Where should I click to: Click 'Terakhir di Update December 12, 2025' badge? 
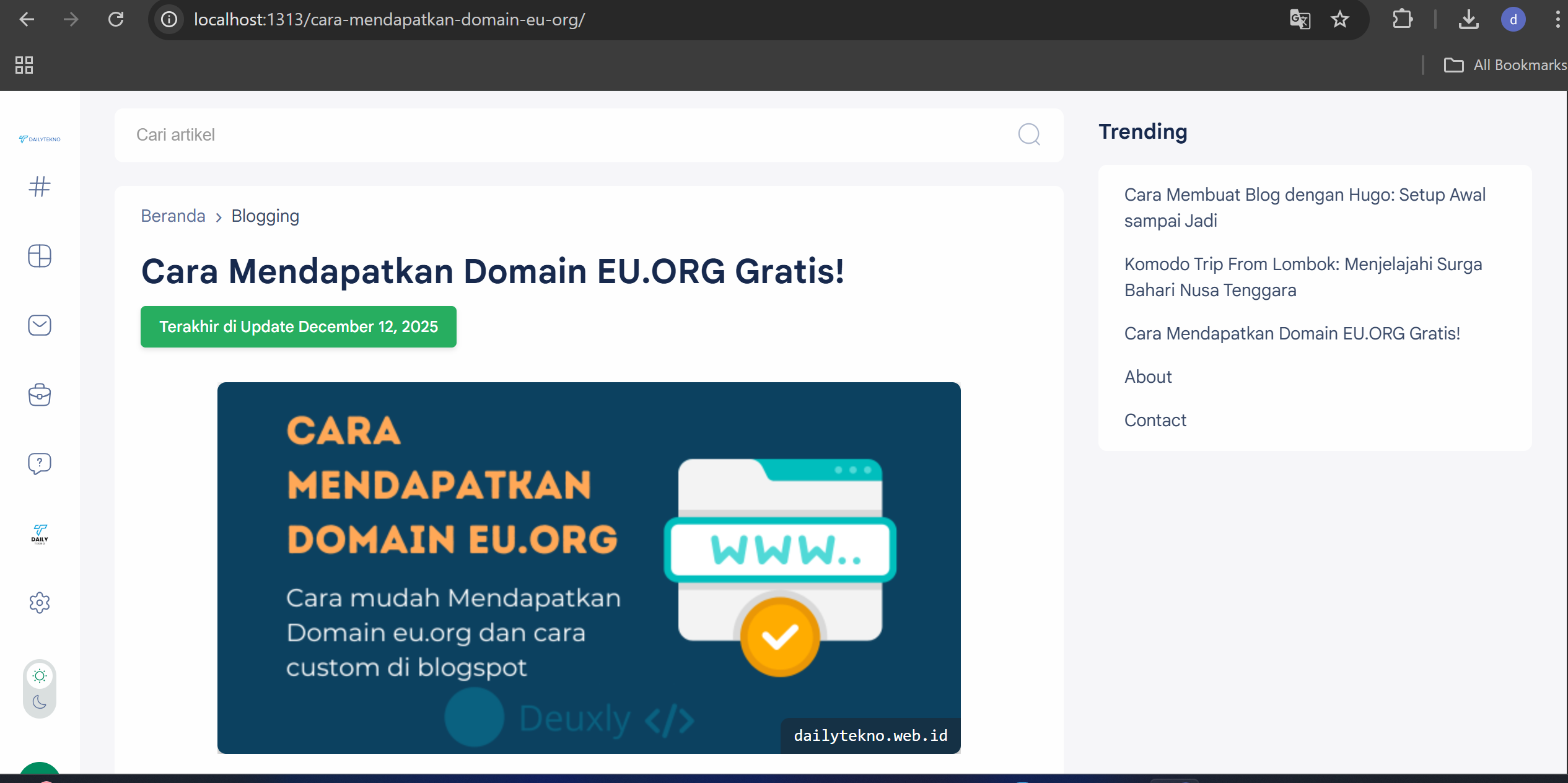click(x=299, y=326)
